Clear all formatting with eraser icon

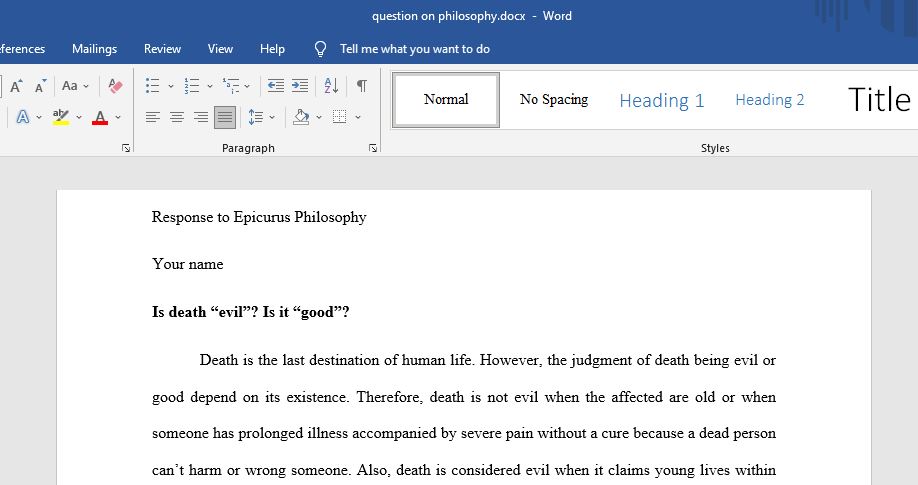click(x=115, y=86)
